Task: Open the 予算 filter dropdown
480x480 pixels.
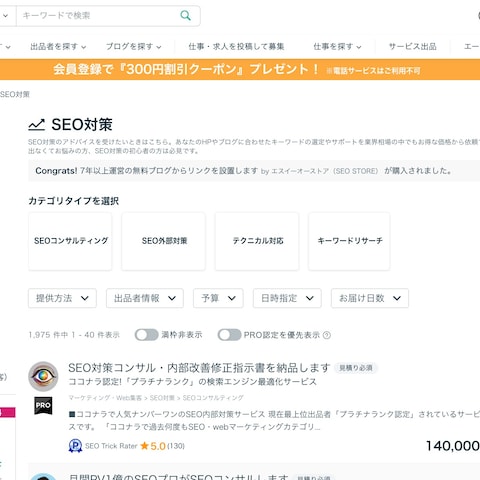Action: [218, 298]
